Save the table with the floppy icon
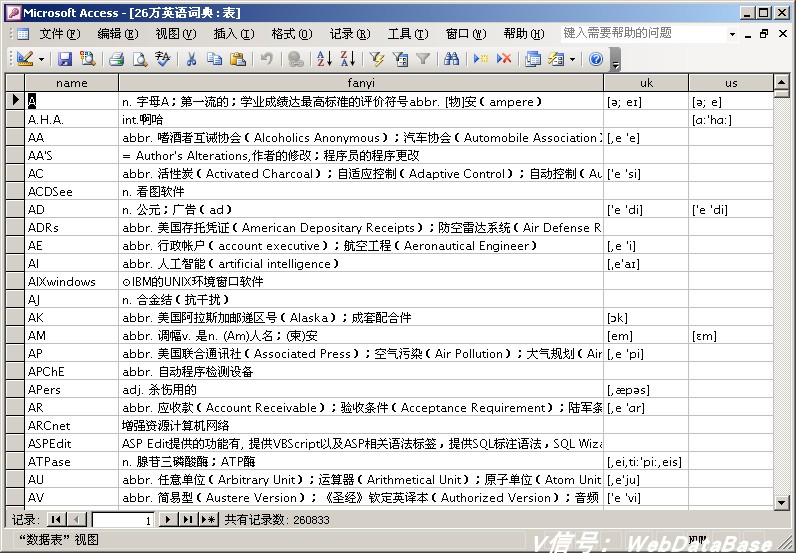 tap(64, 59)
